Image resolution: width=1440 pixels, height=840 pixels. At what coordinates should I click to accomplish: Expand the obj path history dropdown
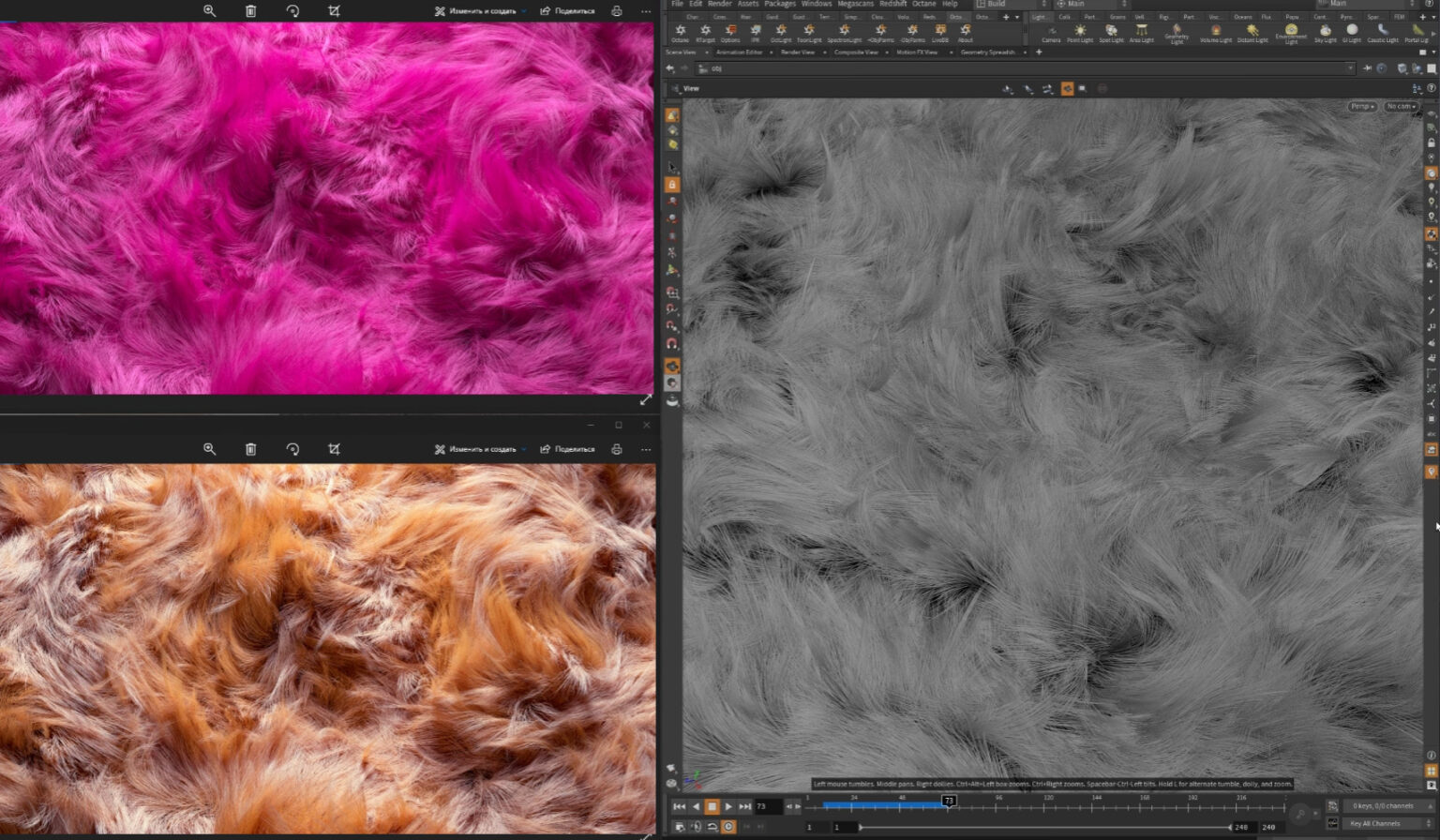tap(1350, 68)
